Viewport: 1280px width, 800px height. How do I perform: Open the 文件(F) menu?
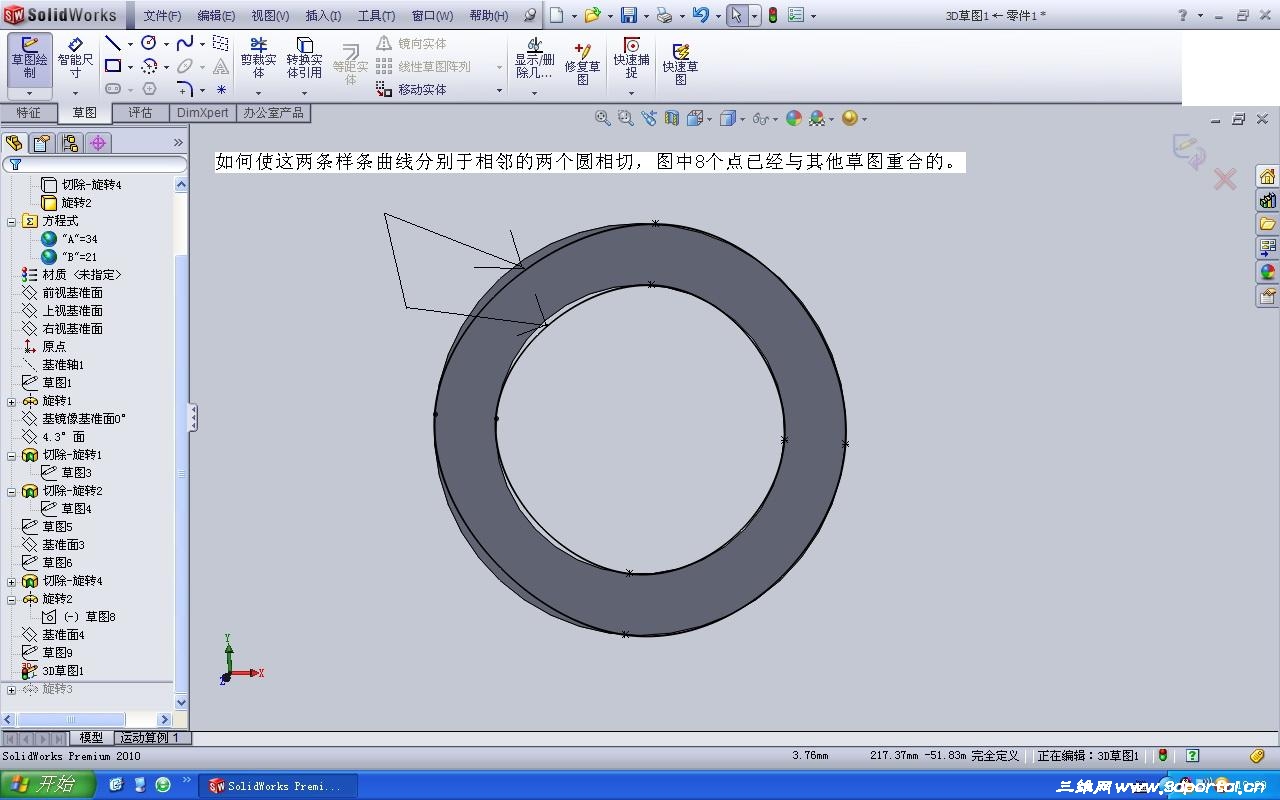[x=162, y=16]
